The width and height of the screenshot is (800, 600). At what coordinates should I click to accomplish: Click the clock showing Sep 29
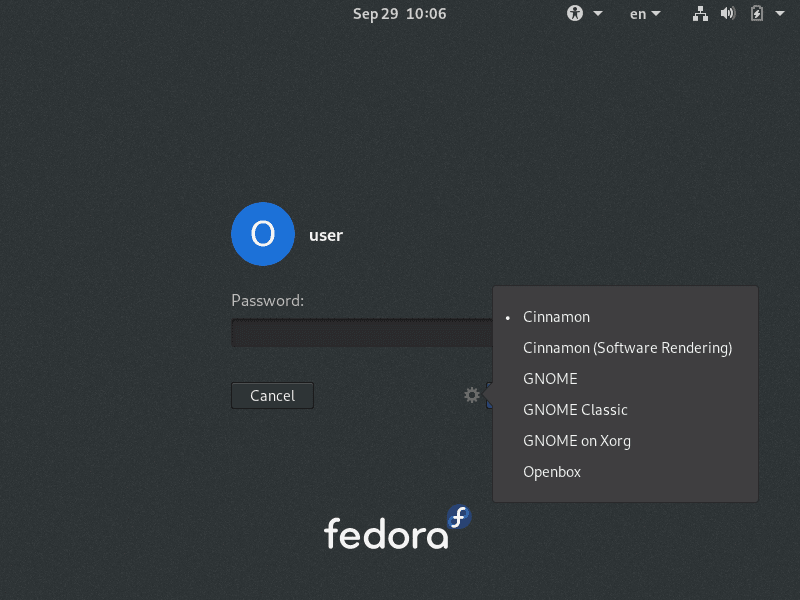point(399,13)
